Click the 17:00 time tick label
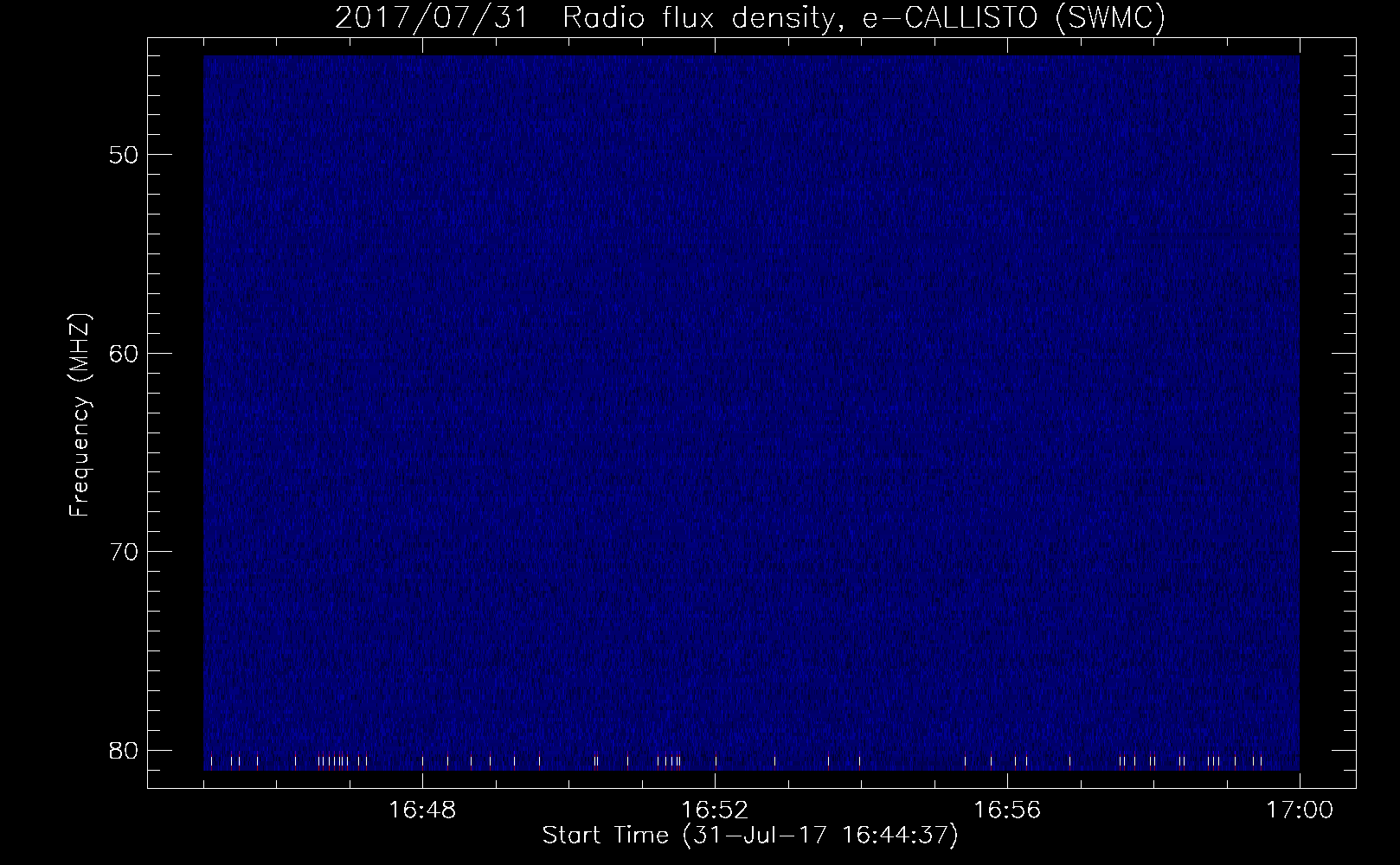 [x=1300, y=811]
